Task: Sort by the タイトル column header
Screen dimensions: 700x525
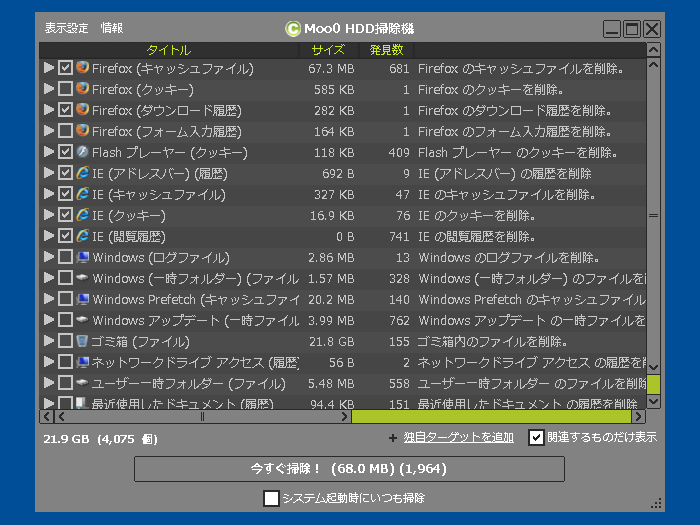Action: click(x=169, y=50)
